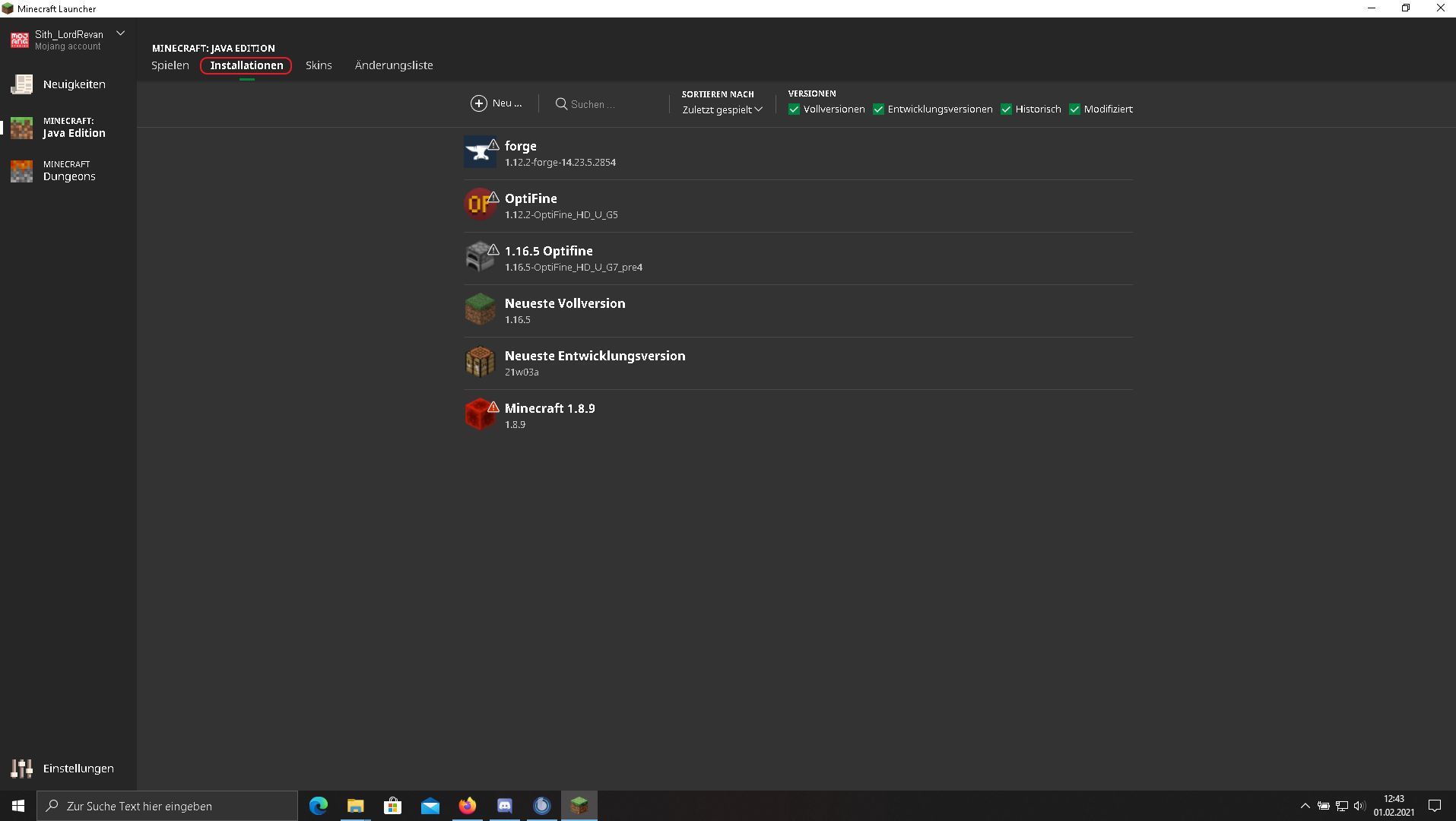Image resolution: width=1456 pixels, height=821 pixels.
Task: Click the warning triangle on OptiFine installation
Action: point(493,197)
